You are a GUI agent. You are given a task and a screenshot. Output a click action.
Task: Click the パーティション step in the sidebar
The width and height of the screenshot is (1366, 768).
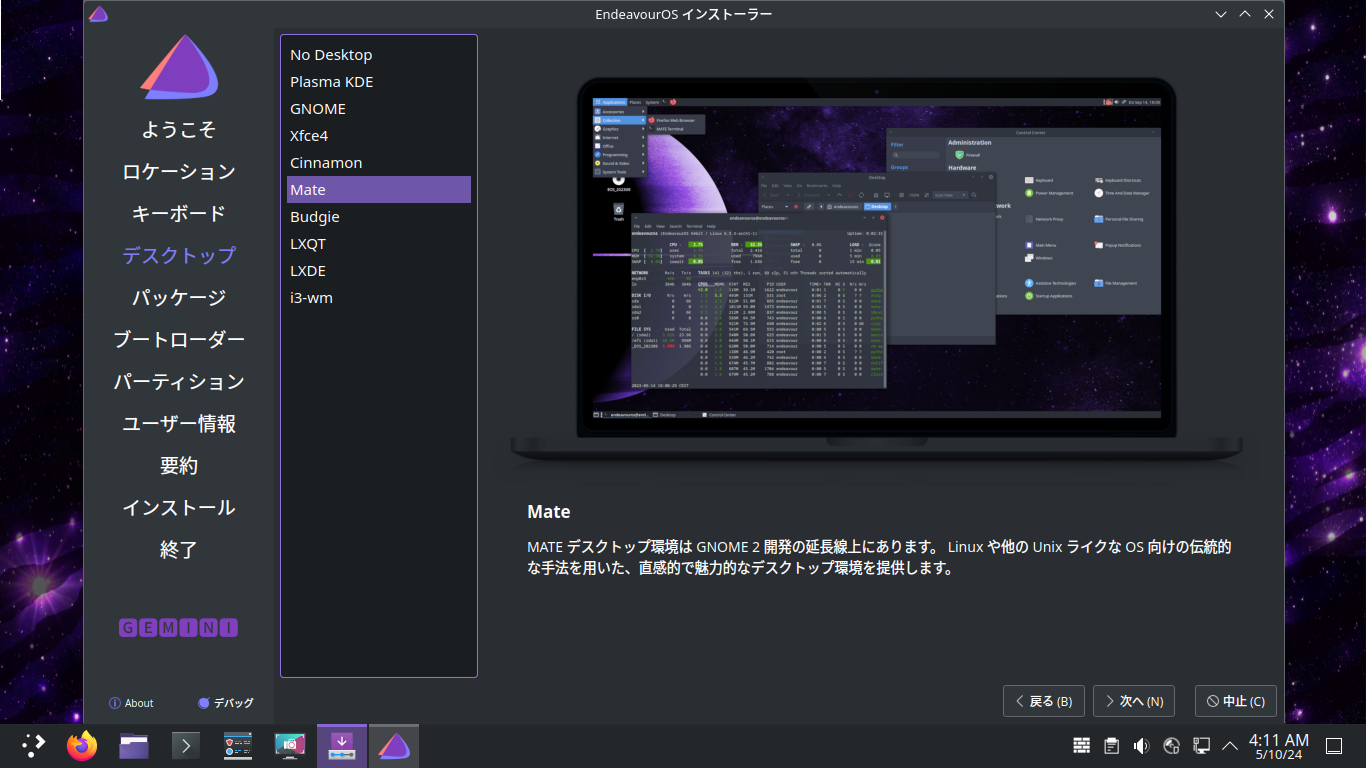[179, 381]
